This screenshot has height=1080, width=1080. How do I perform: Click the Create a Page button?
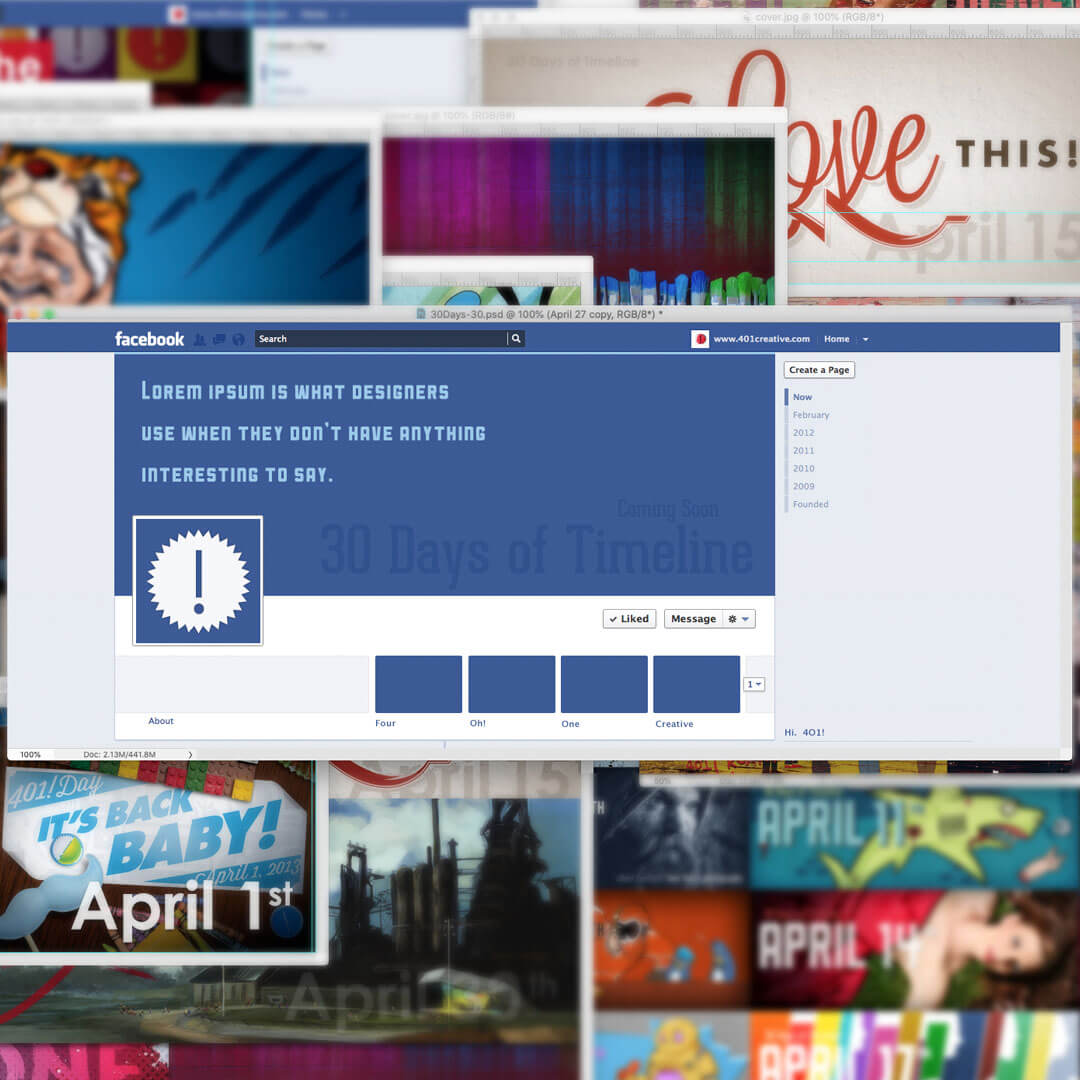pyautogui.click(x=819, y=370)
